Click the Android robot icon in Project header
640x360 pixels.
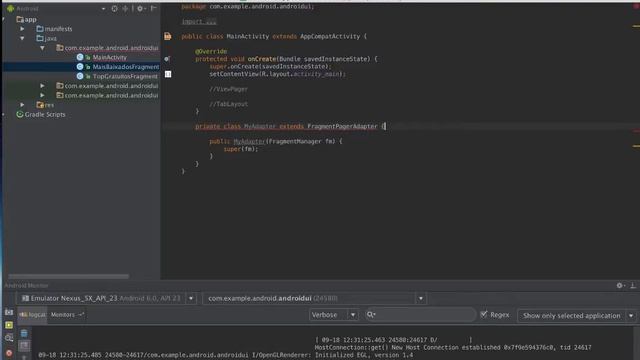[x=10, y=9]
